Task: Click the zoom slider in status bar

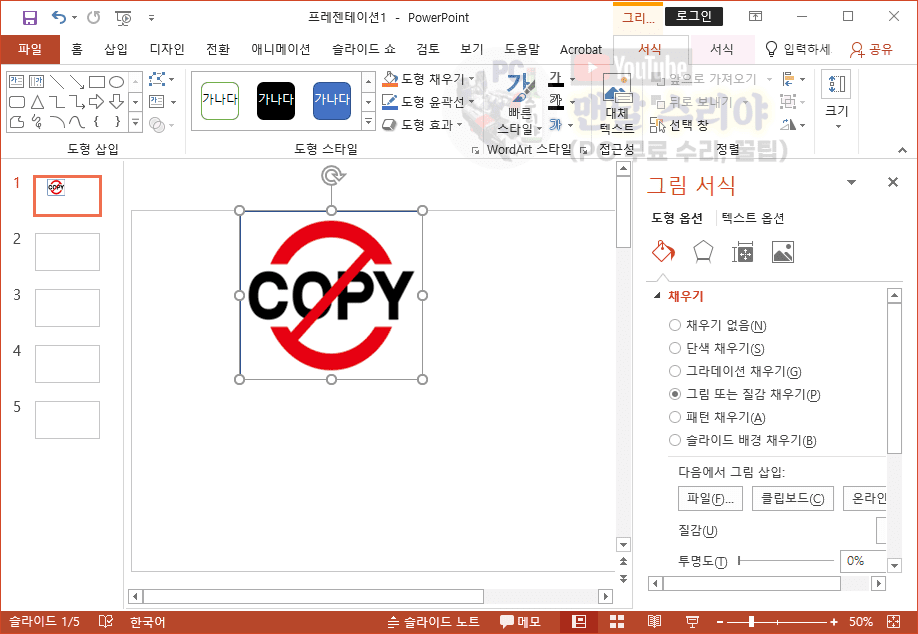Action: pyautogui.click(x=777, y=622)
